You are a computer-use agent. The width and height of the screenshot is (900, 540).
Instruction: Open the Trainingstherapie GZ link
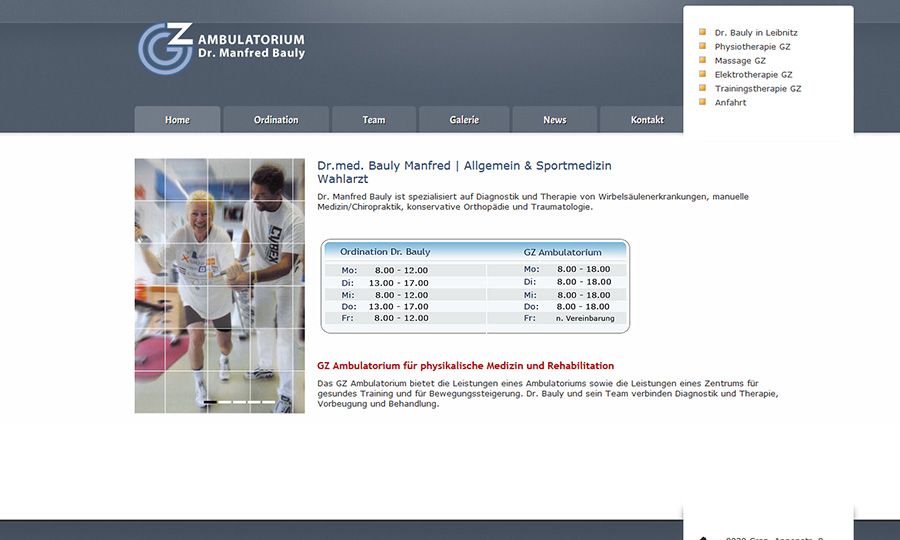tap(758, 88)
